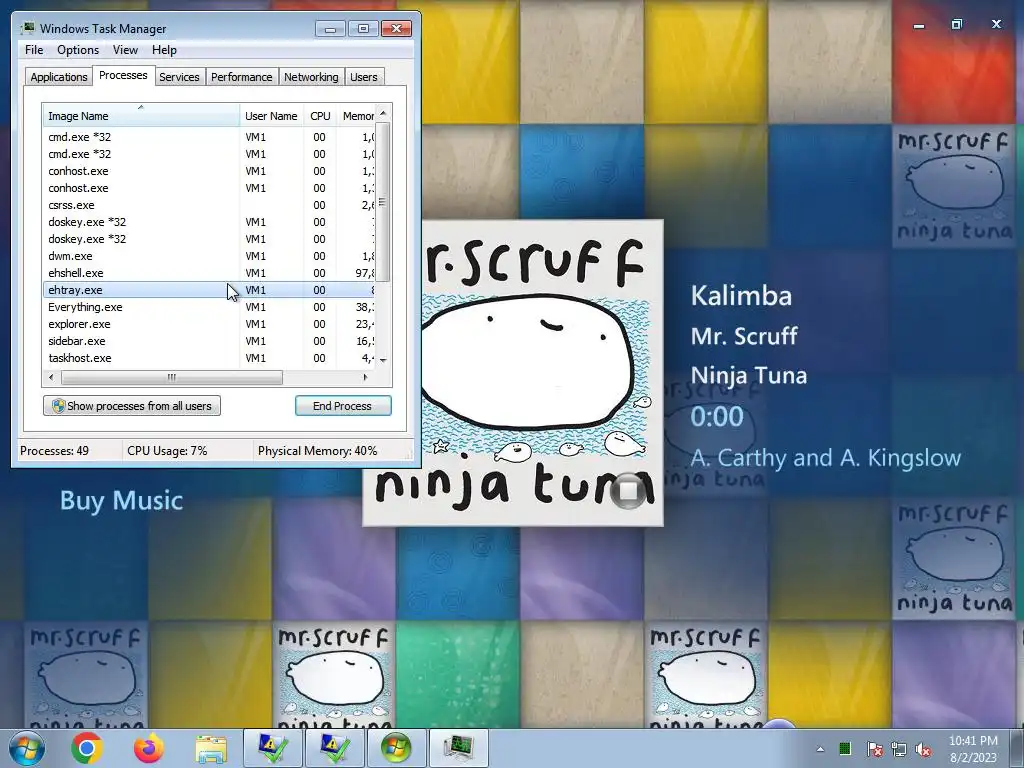The height and width of the screenshot is (768, 1024).
Task: Switch to the Services tab
Action: [179, 77]
